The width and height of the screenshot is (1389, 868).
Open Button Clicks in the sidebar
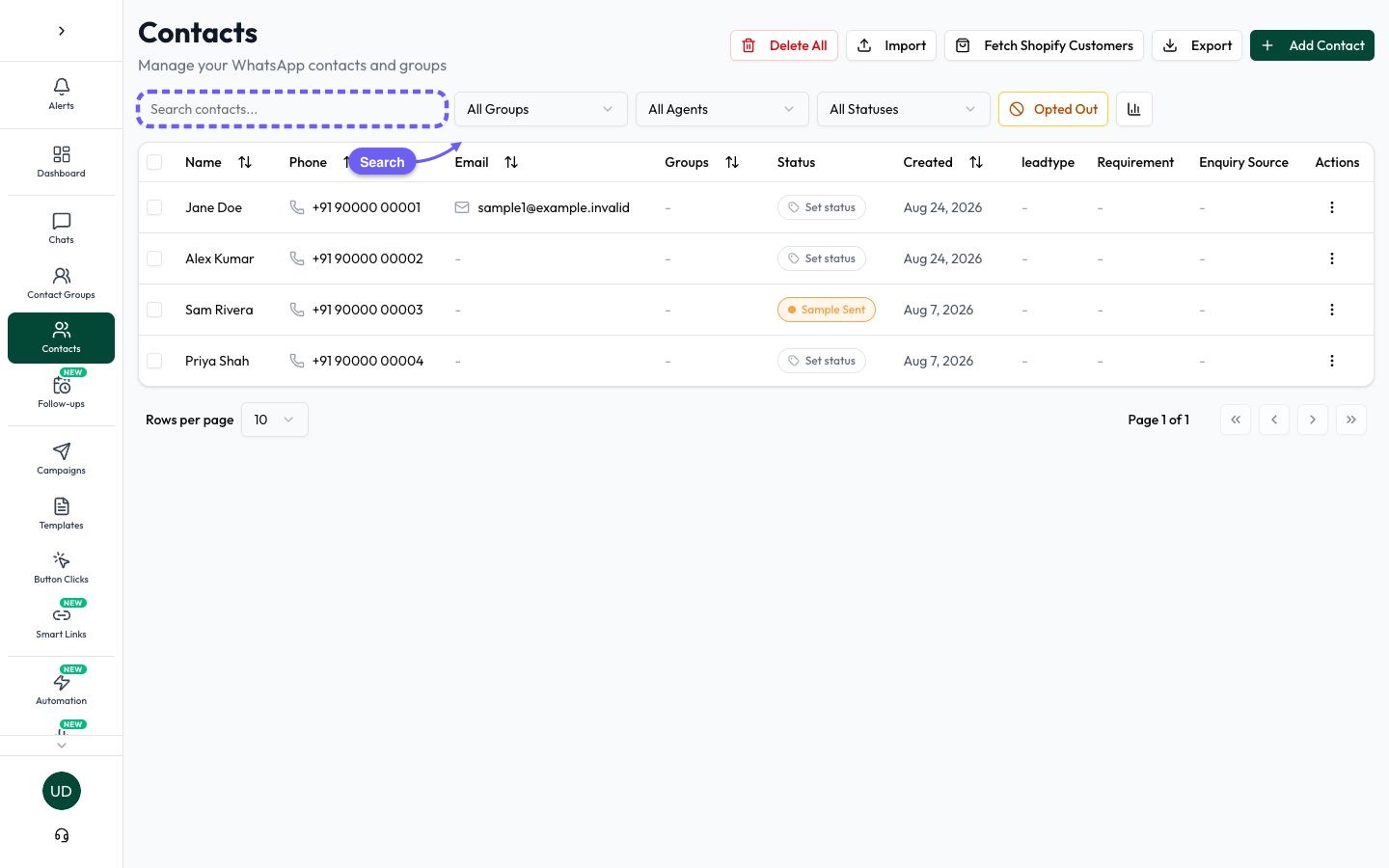click(x=61, y=568)
